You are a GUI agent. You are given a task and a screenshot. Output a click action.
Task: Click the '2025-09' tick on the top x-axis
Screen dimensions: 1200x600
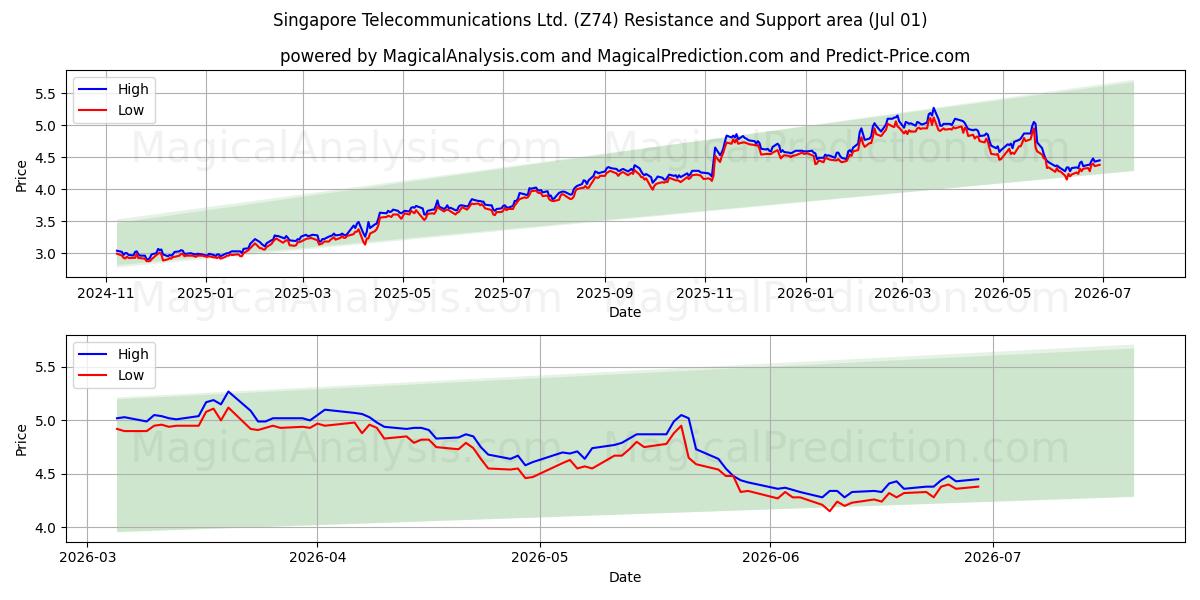[x=605, y=294]
